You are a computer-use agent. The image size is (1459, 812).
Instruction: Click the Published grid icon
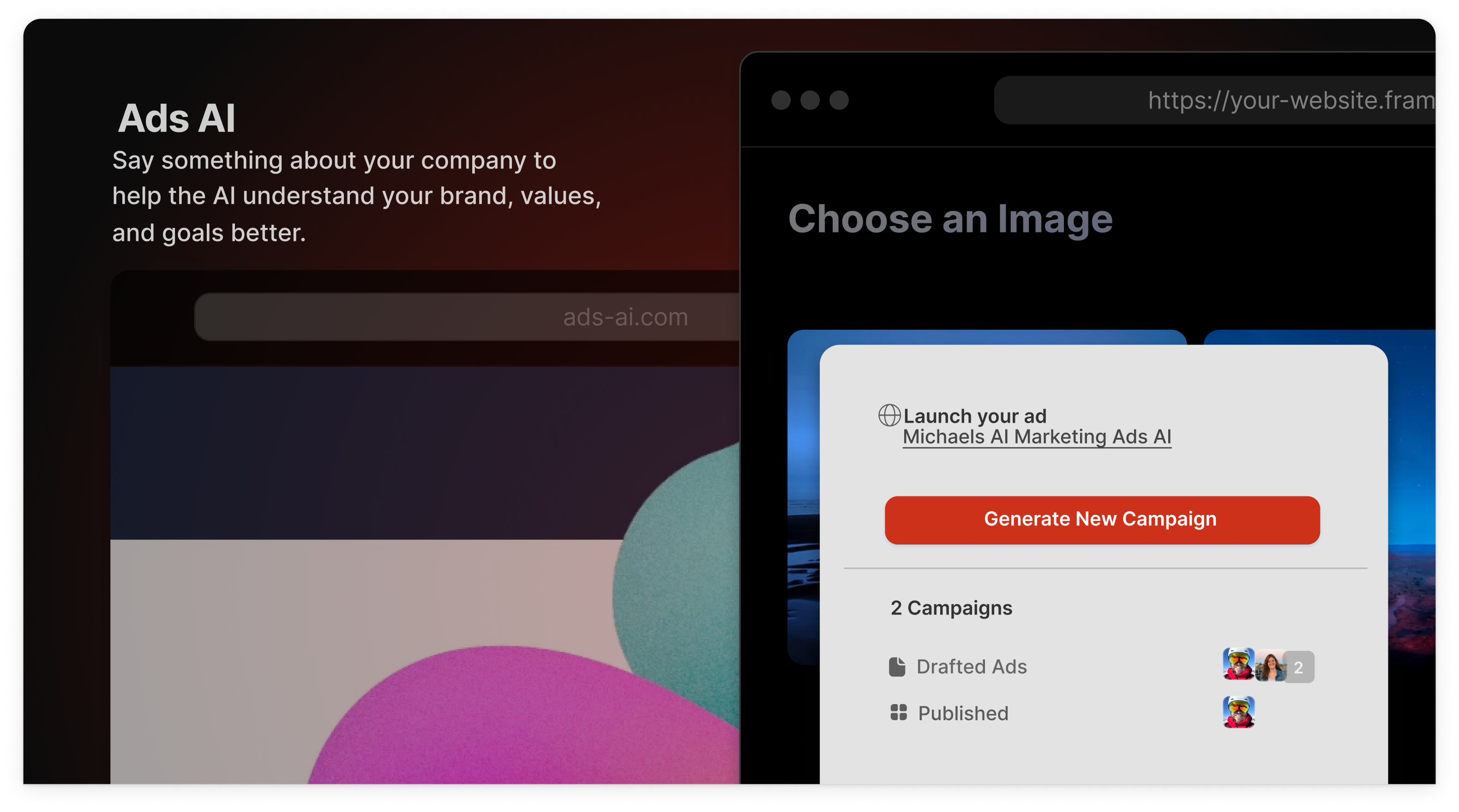[x=898, y=712]
